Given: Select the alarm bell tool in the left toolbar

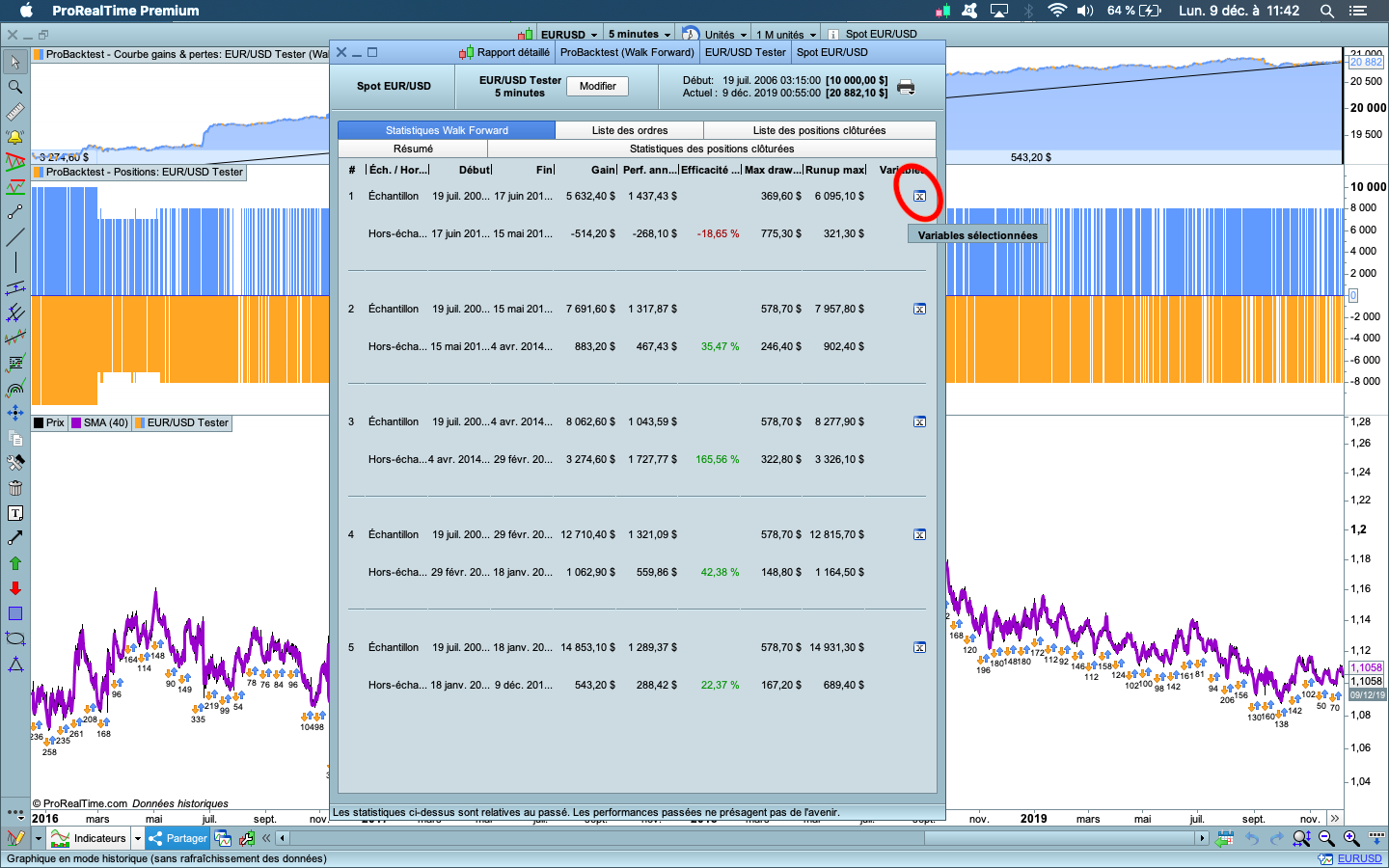Looking at the screenshot, I should pos(15,137).
